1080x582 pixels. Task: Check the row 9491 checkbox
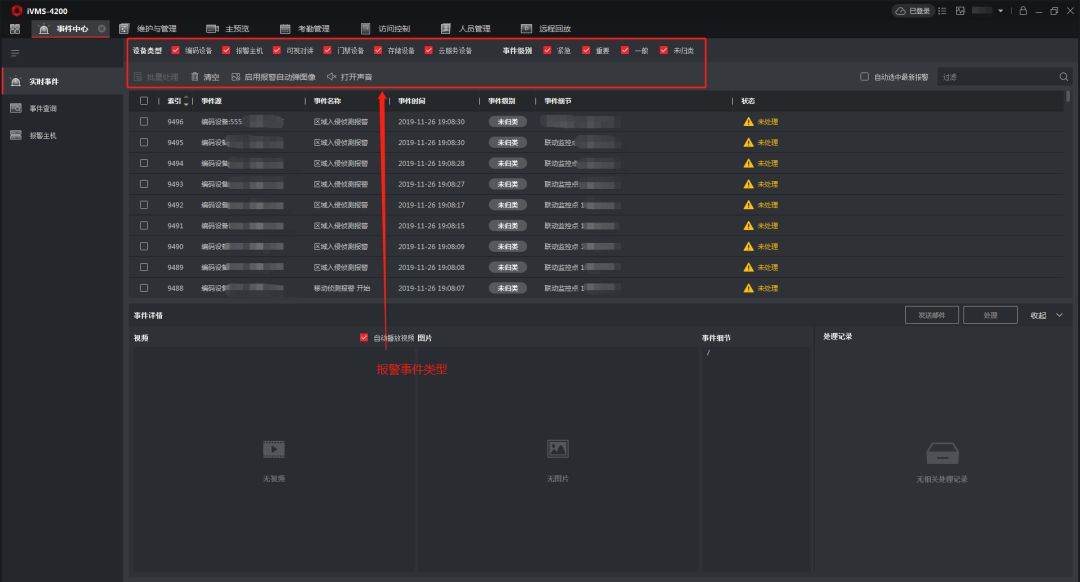click(144, 225)
